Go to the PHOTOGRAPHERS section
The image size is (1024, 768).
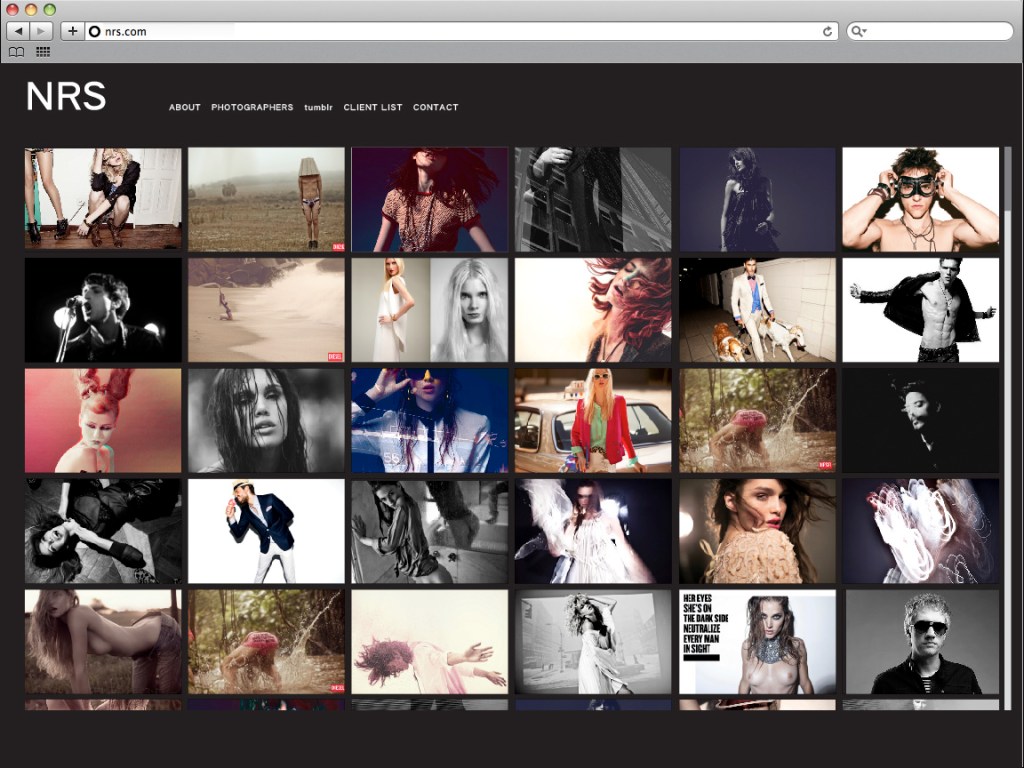point(252,107)
